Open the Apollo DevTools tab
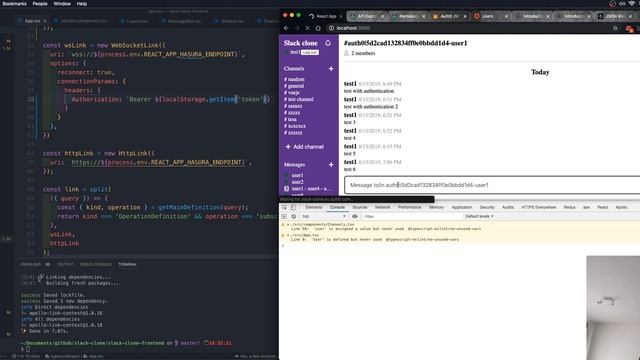The width and height of the screenshot is (640, 360). 622,207
